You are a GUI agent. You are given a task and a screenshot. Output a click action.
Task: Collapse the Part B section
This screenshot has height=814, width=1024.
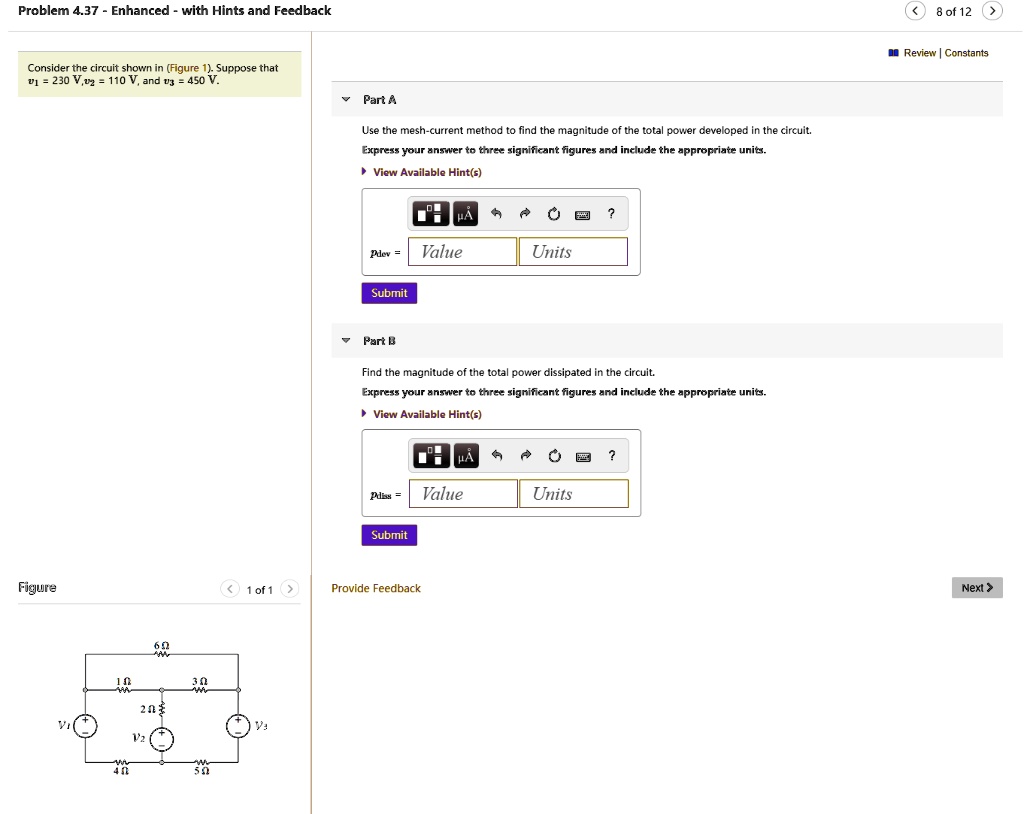point(344,341)
